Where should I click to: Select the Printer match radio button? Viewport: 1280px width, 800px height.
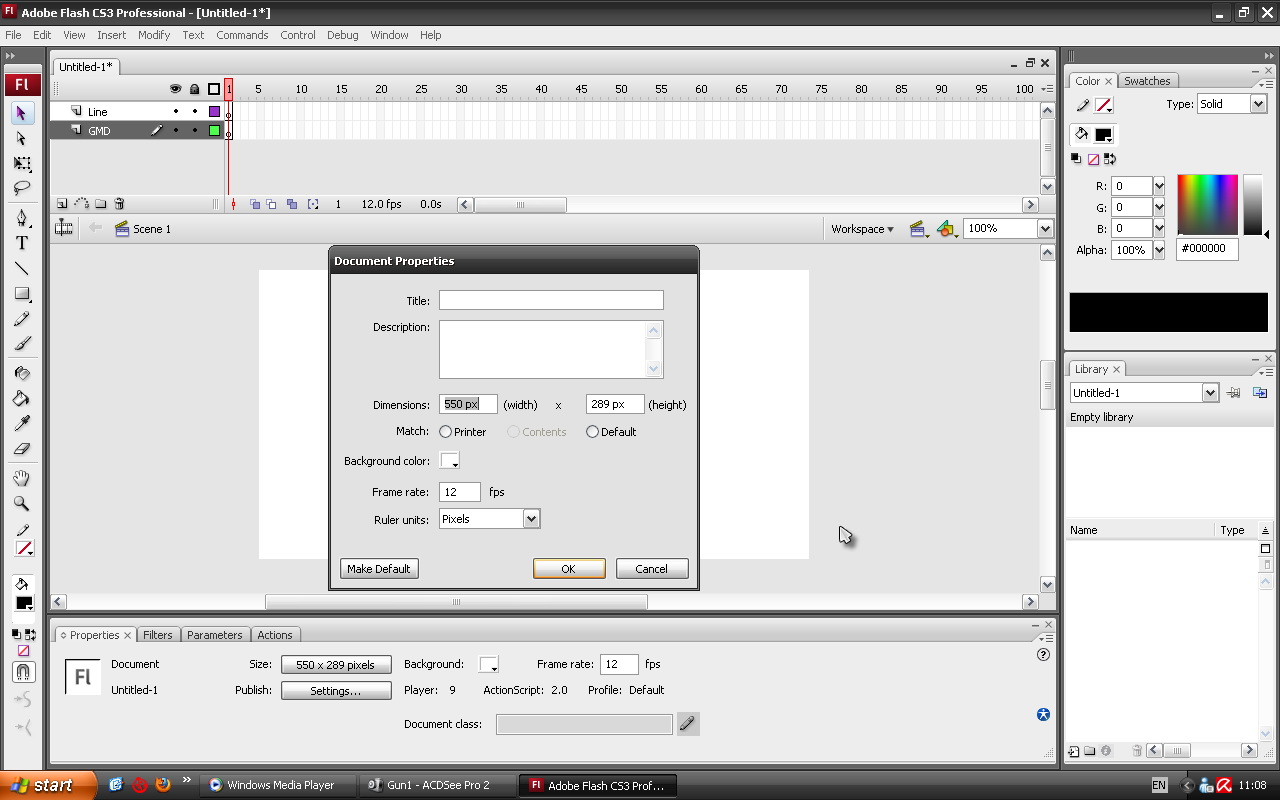(x=446, y=432)
